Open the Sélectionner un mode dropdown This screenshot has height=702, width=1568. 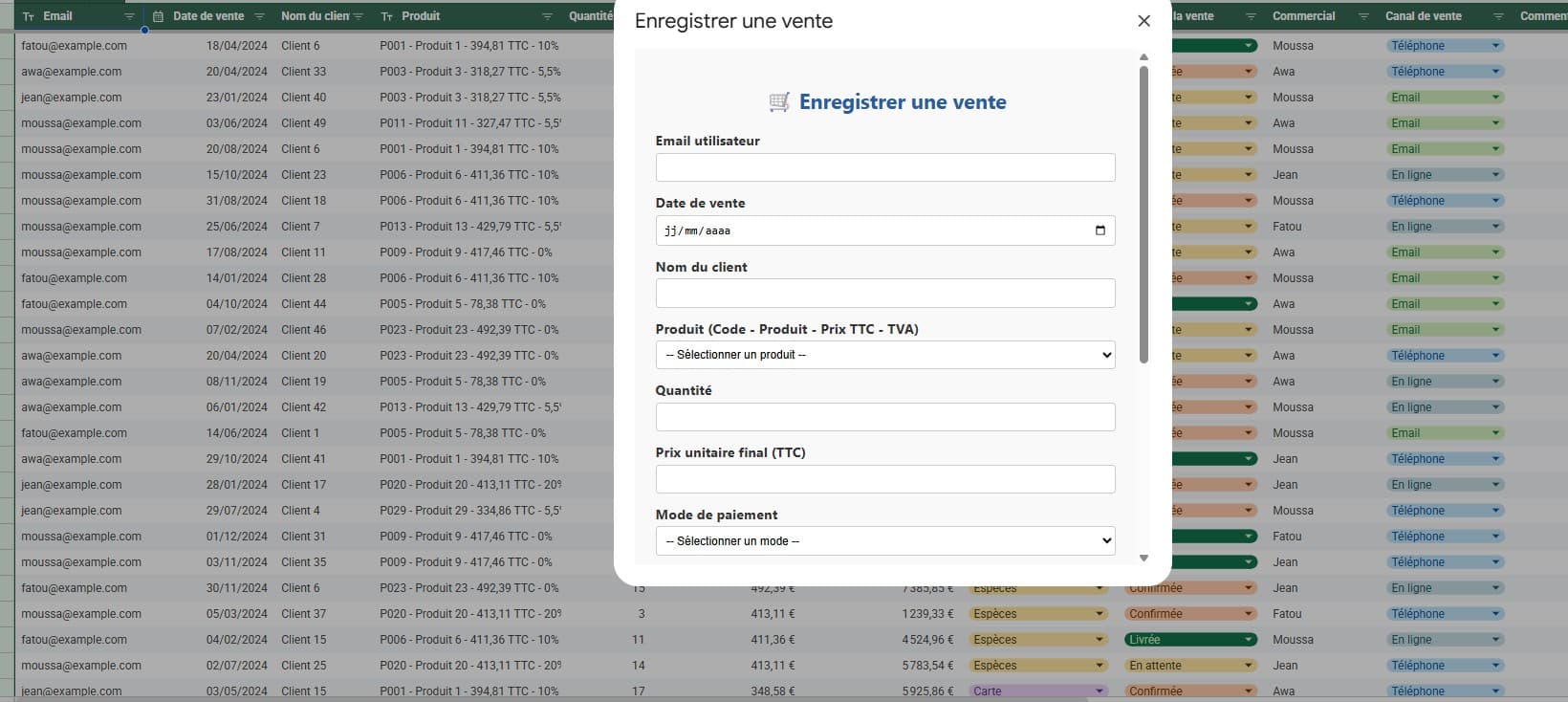point(885,540)
